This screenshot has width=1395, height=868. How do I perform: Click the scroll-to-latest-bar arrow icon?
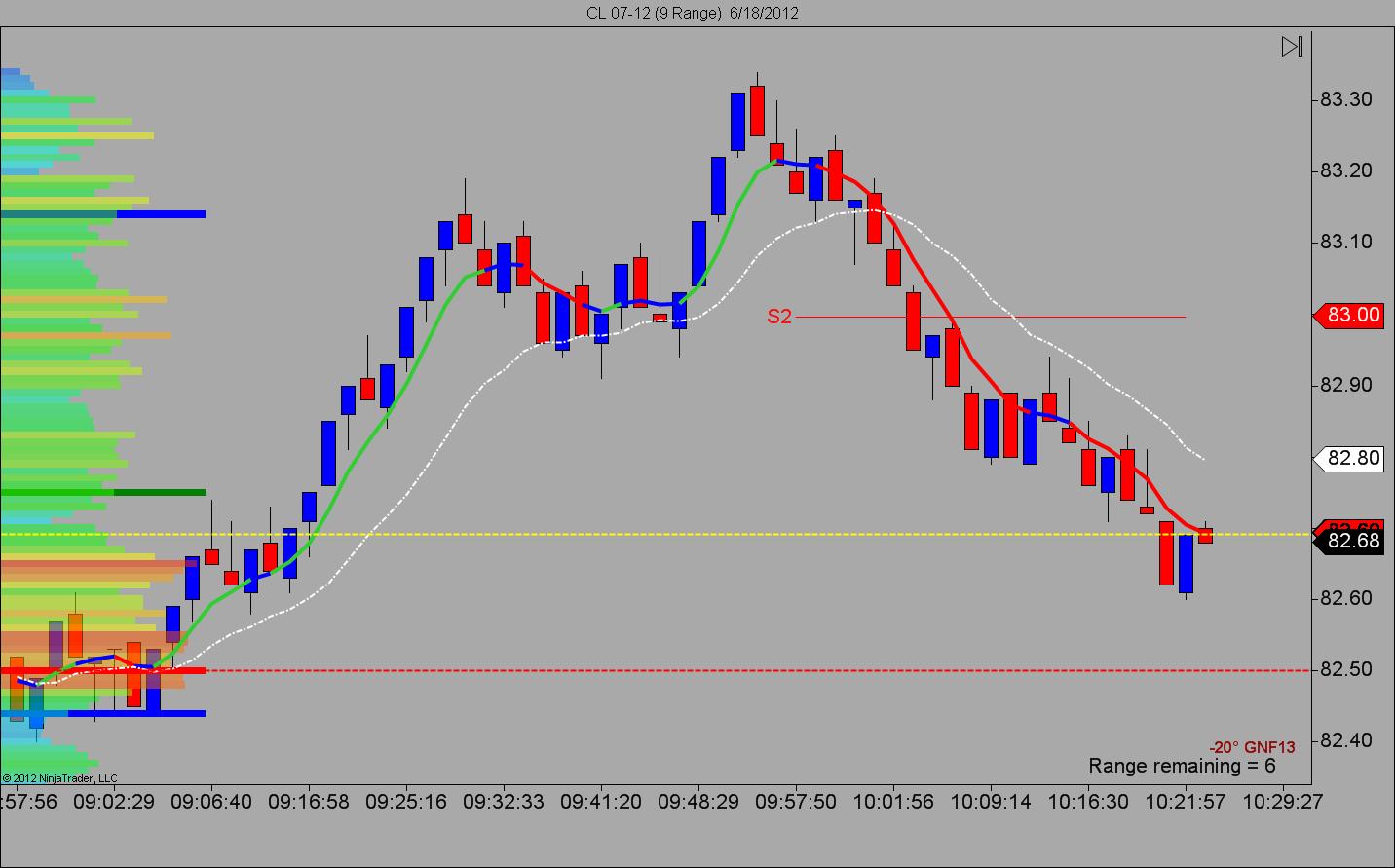coord(1292,46)
